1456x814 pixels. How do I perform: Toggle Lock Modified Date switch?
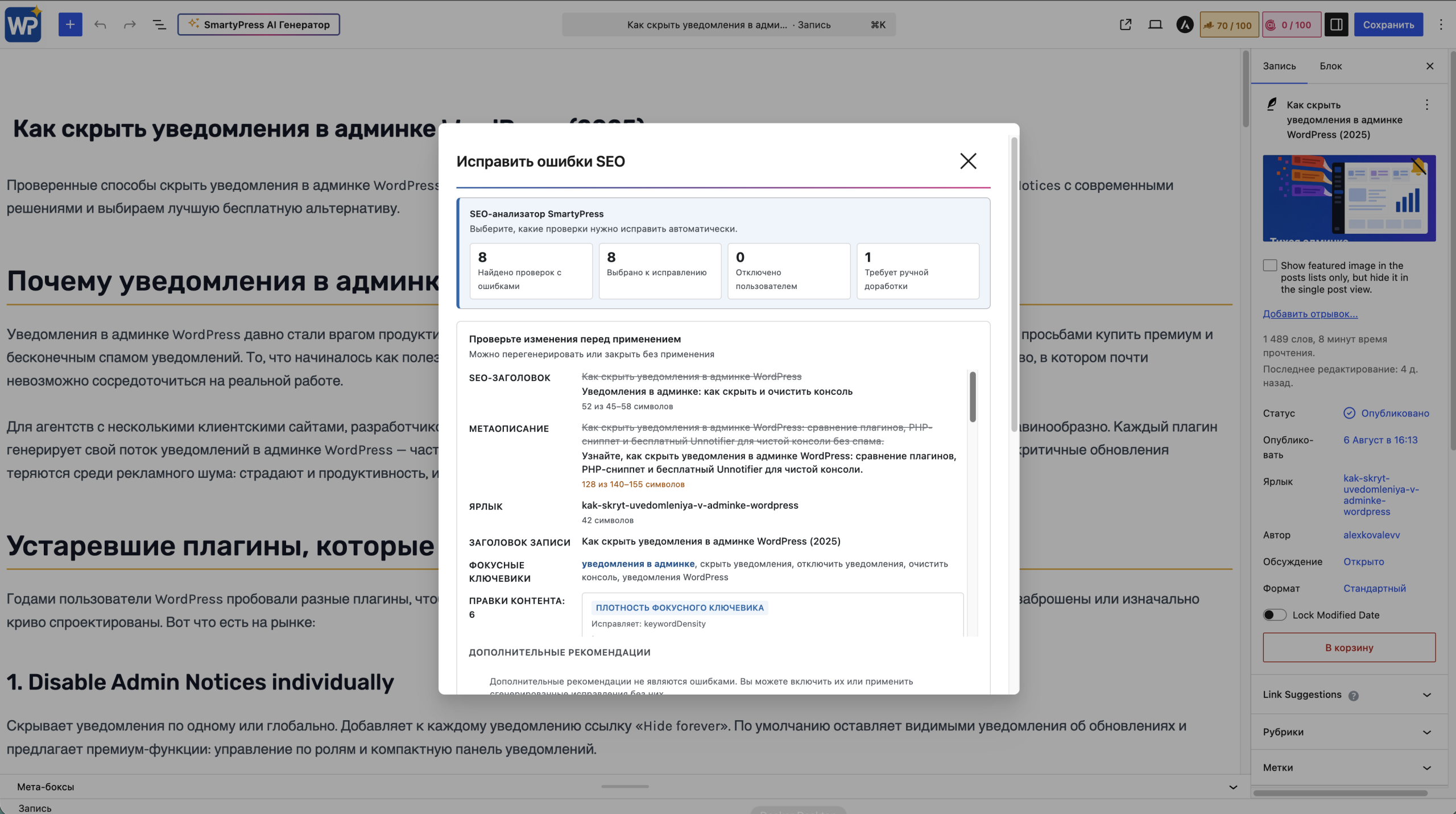(1274, 615)
